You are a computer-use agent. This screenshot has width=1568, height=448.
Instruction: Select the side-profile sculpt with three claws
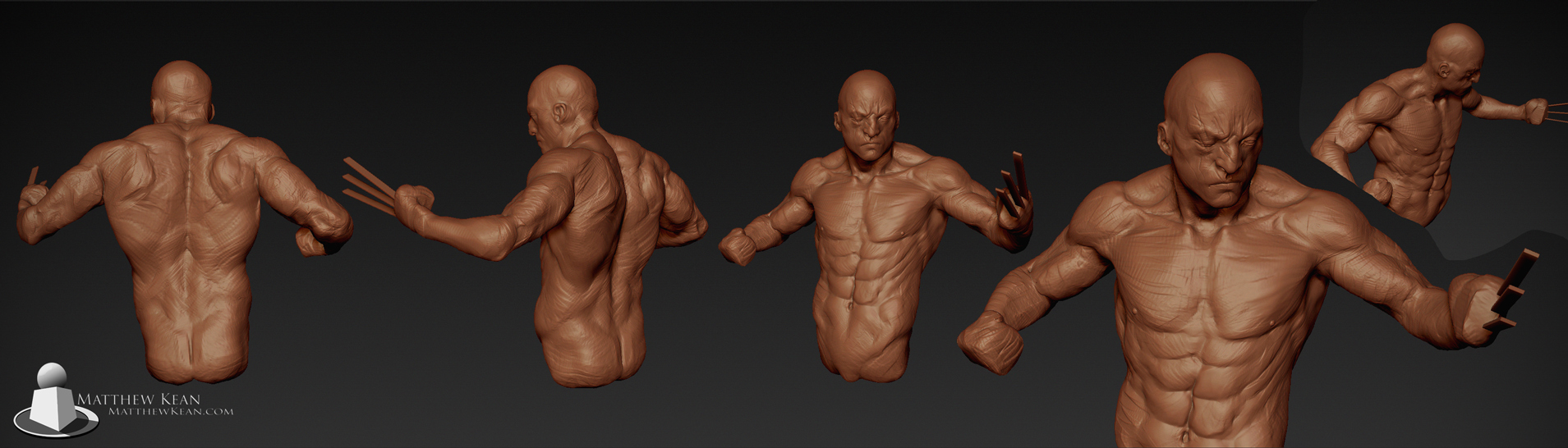click(x=526, y=226)
